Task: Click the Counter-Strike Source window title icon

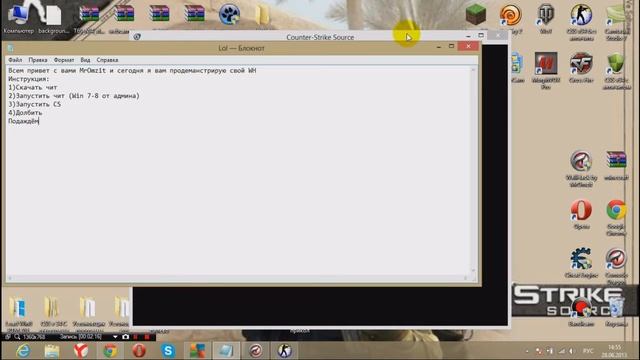Action: click(x=137, y=37)
